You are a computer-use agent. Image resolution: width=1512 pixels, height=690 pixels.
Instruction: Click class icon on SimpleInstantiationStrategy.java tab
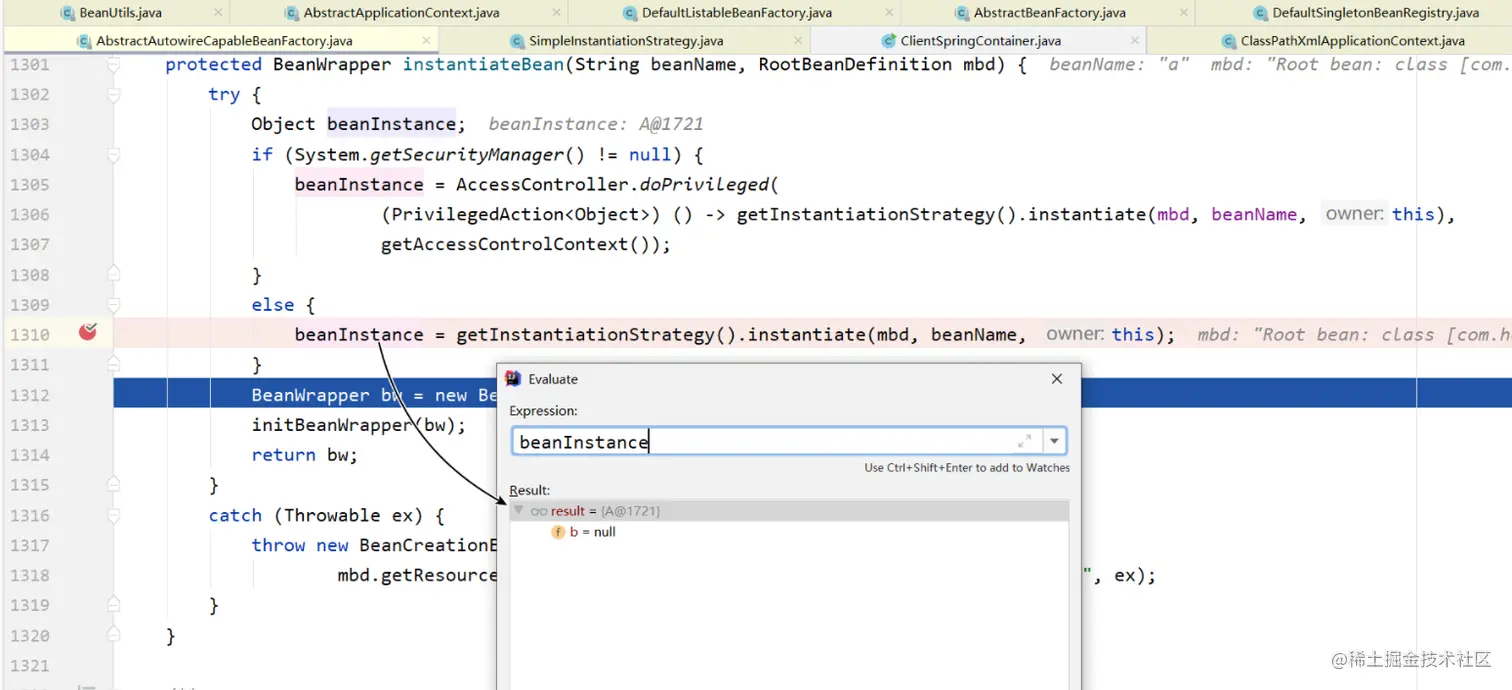[517, 41]
